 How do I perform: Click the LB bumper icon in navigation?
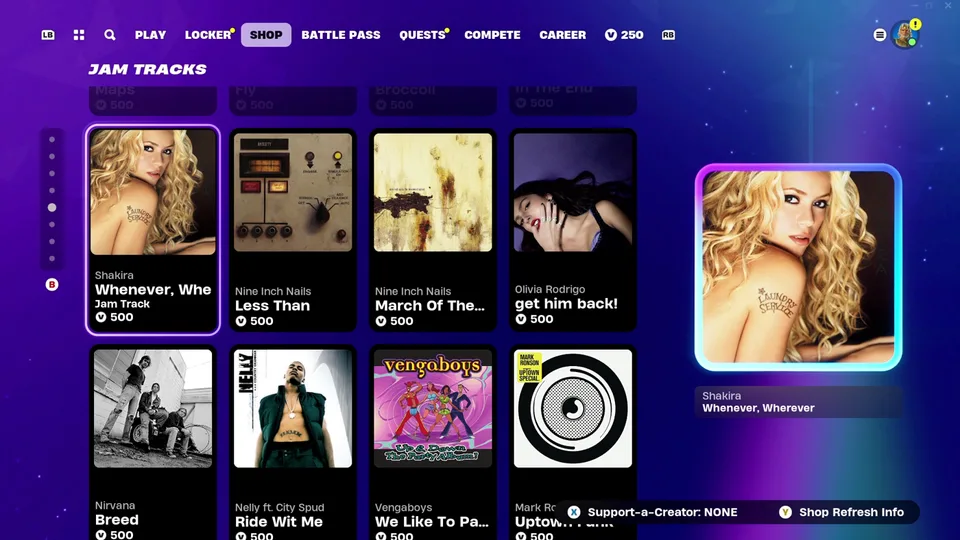[x=48, y=35]
